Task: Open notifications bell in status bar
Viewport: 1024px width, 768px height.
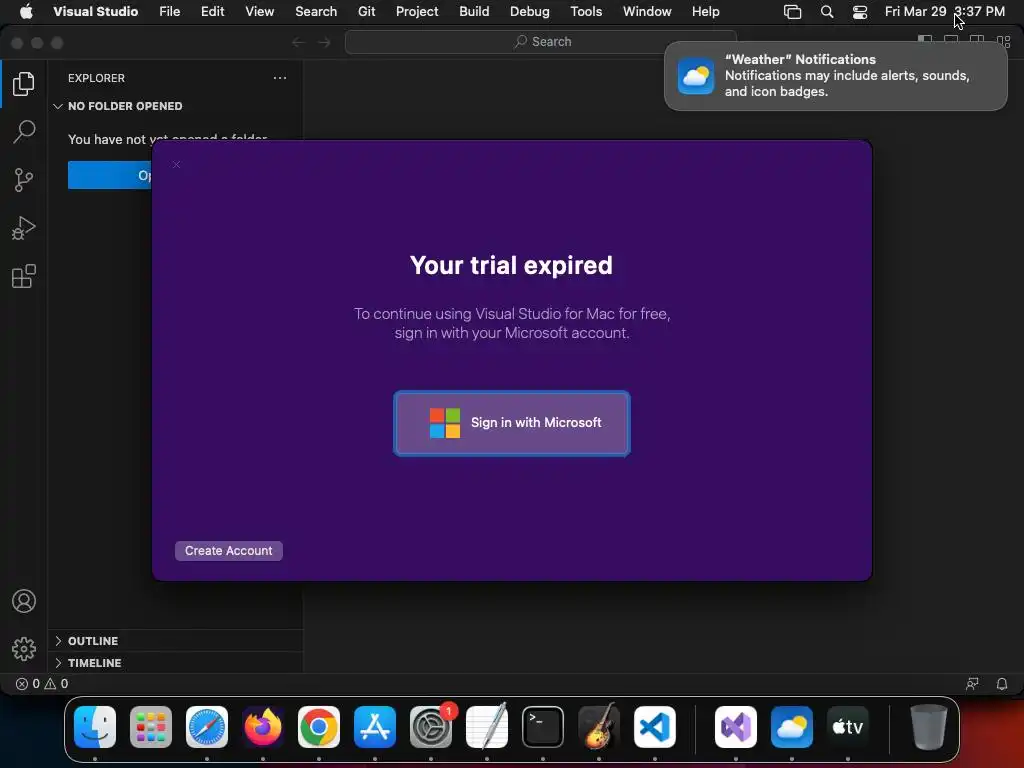Action: pos(1002,684)
